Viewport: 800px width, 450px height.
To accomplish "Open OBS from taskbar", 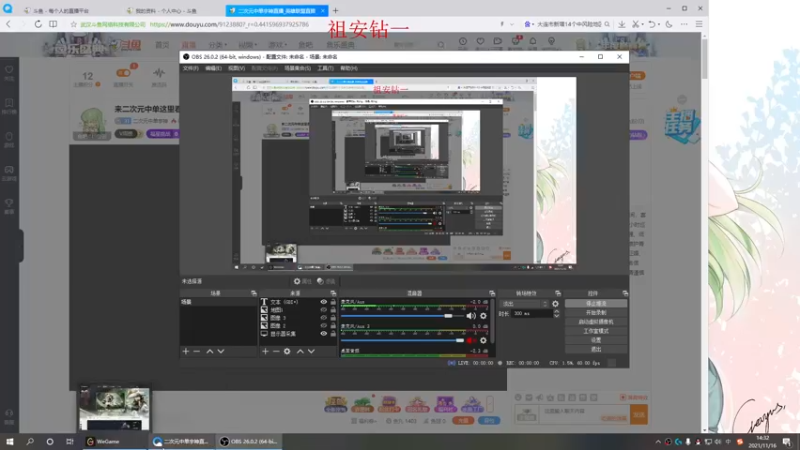I will point(249,441).
